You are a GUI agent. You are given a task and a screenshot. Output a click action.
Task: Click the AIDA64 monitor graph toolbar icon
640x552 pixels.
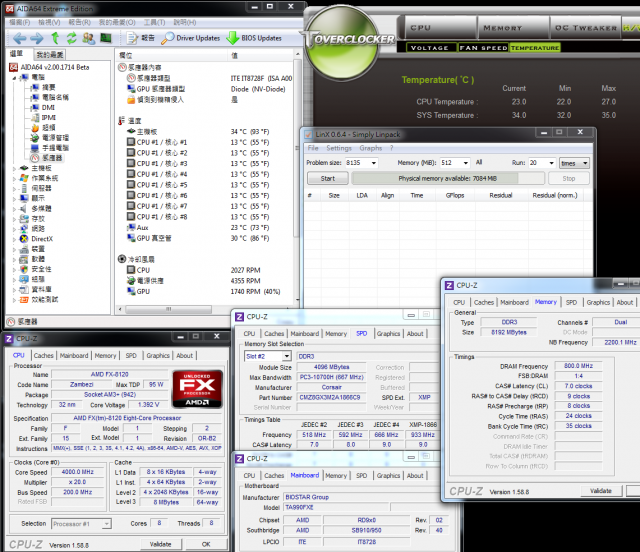(106, 38)
